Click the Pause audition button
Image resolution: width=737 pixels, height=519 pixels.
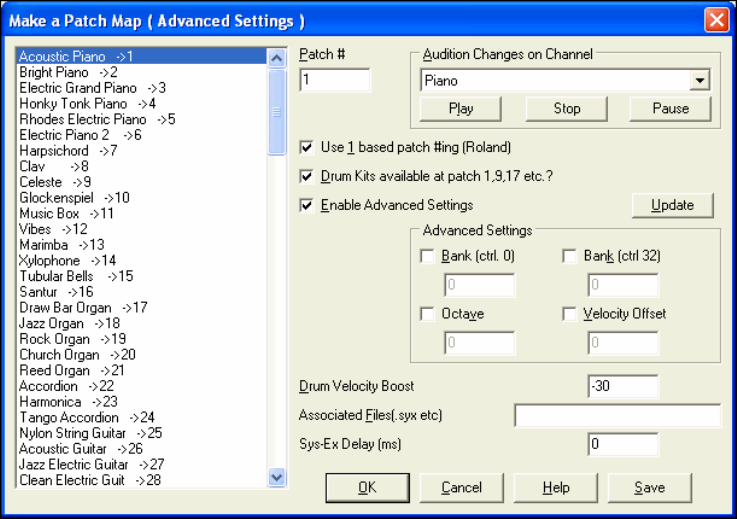tap(671, 109)
